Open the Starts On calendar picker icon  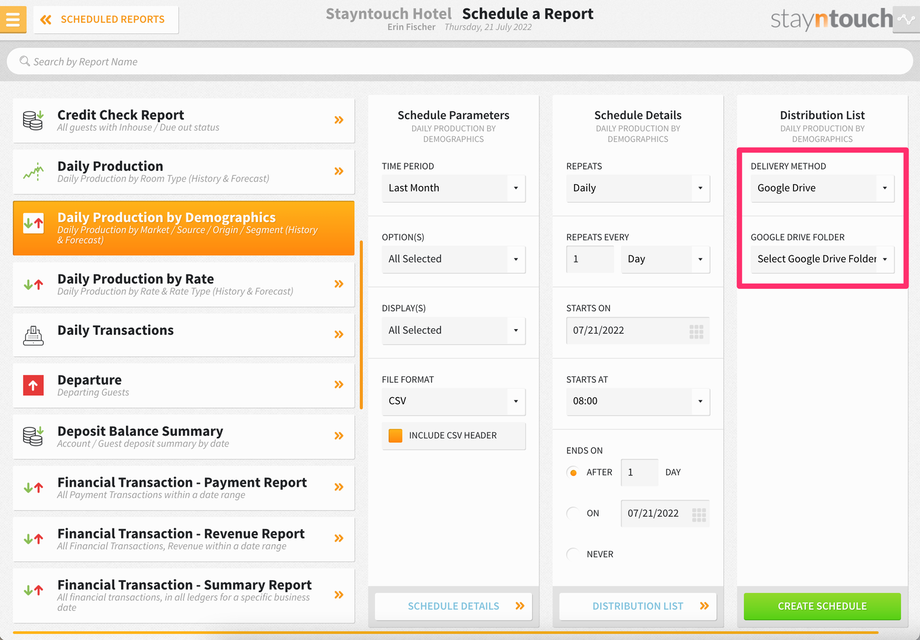point(696,332)
